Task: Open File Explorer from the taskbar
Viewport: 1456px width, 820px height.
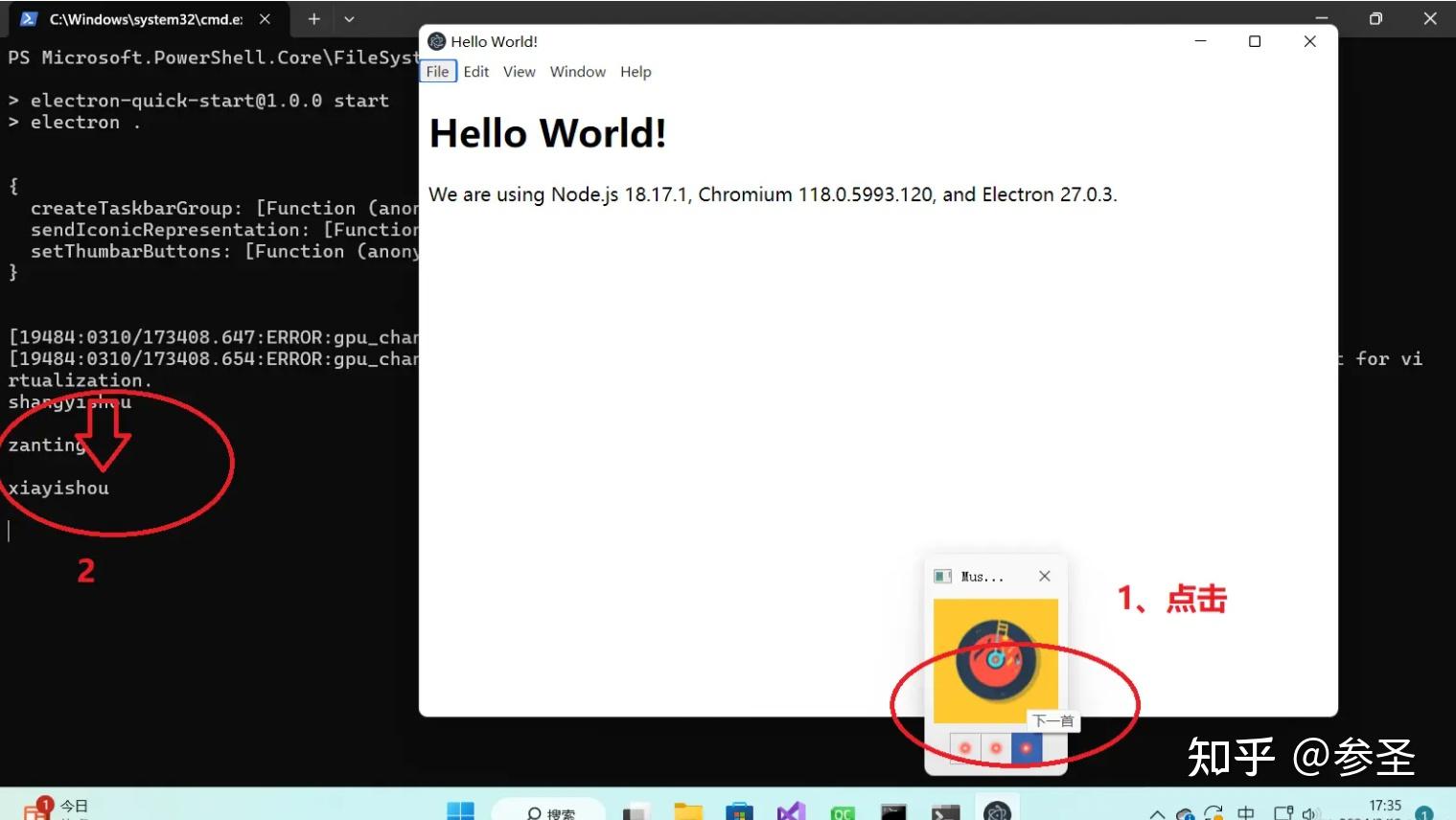Action: pyautogui.click(x=687, y=809)
